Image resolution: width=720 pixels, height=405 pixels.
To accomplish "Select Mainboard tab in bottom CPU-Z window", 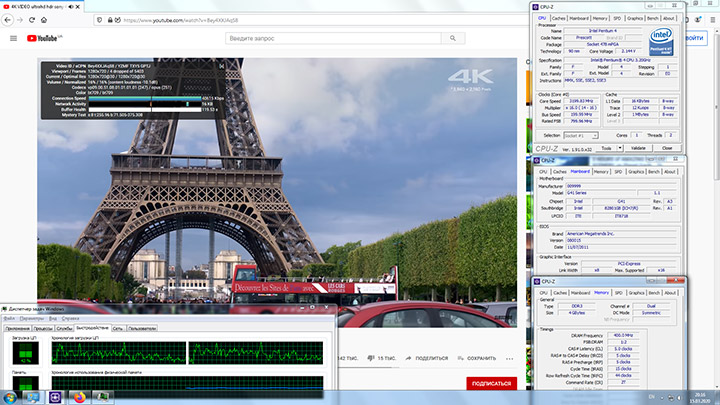I will point(580,293).
